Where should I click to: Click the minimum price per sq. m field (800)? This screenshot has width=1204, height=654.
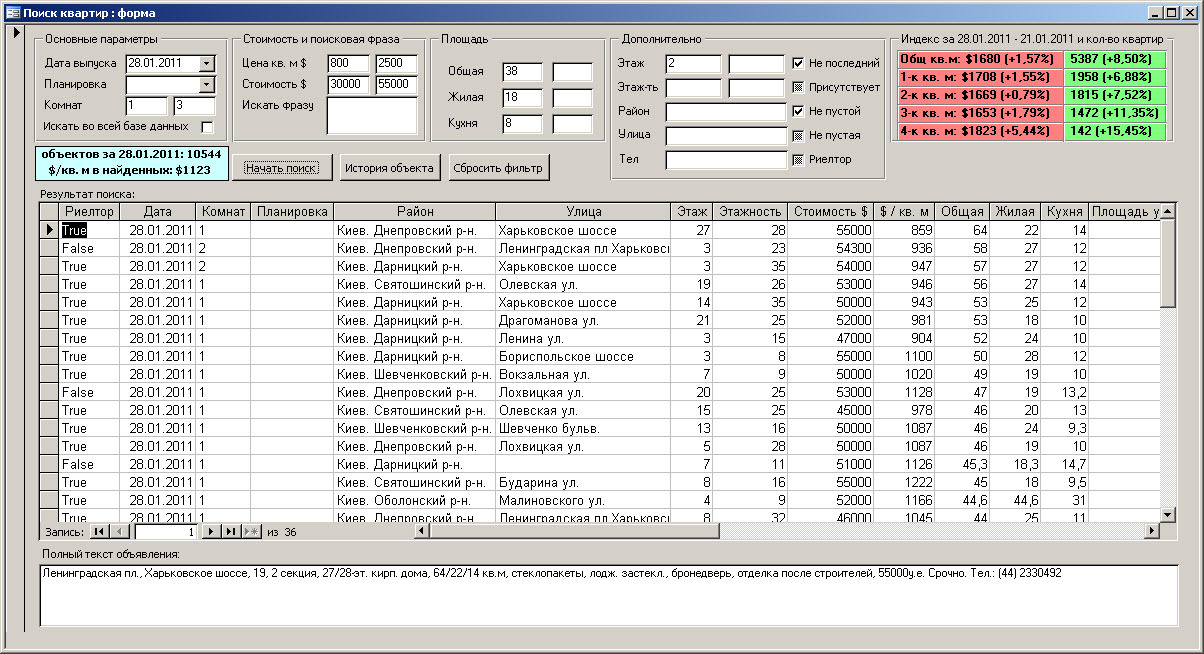pyautogui.click(x=348, y=63)
